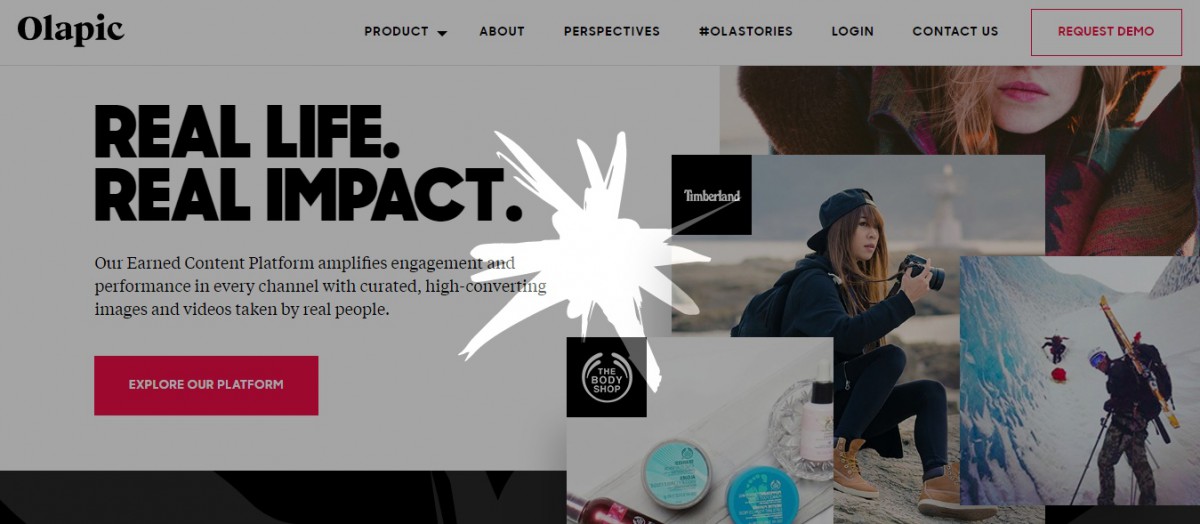Open the woman in plaid scarf photo
This screenshot has height=524, width=1200.
(x=960, y=110)
